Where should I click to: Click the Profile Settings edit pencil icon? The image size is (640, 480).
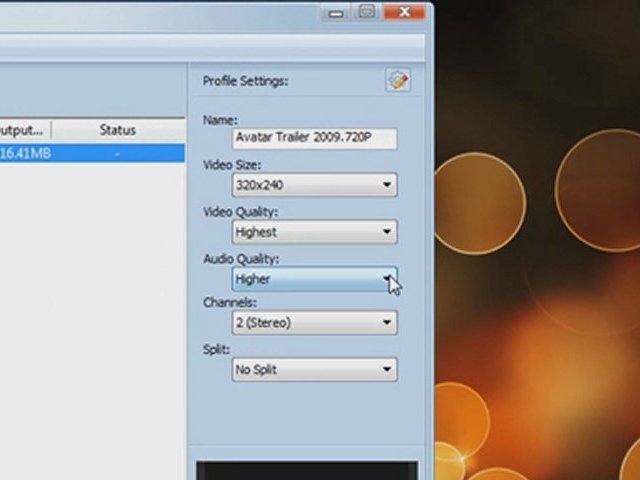pos(398,81)
